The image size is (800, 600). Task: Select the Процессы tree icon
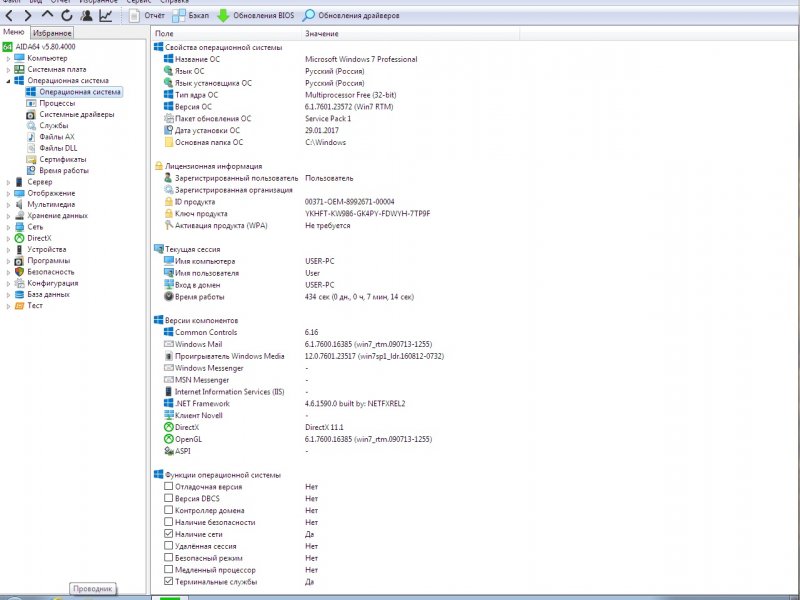point(31,103)
